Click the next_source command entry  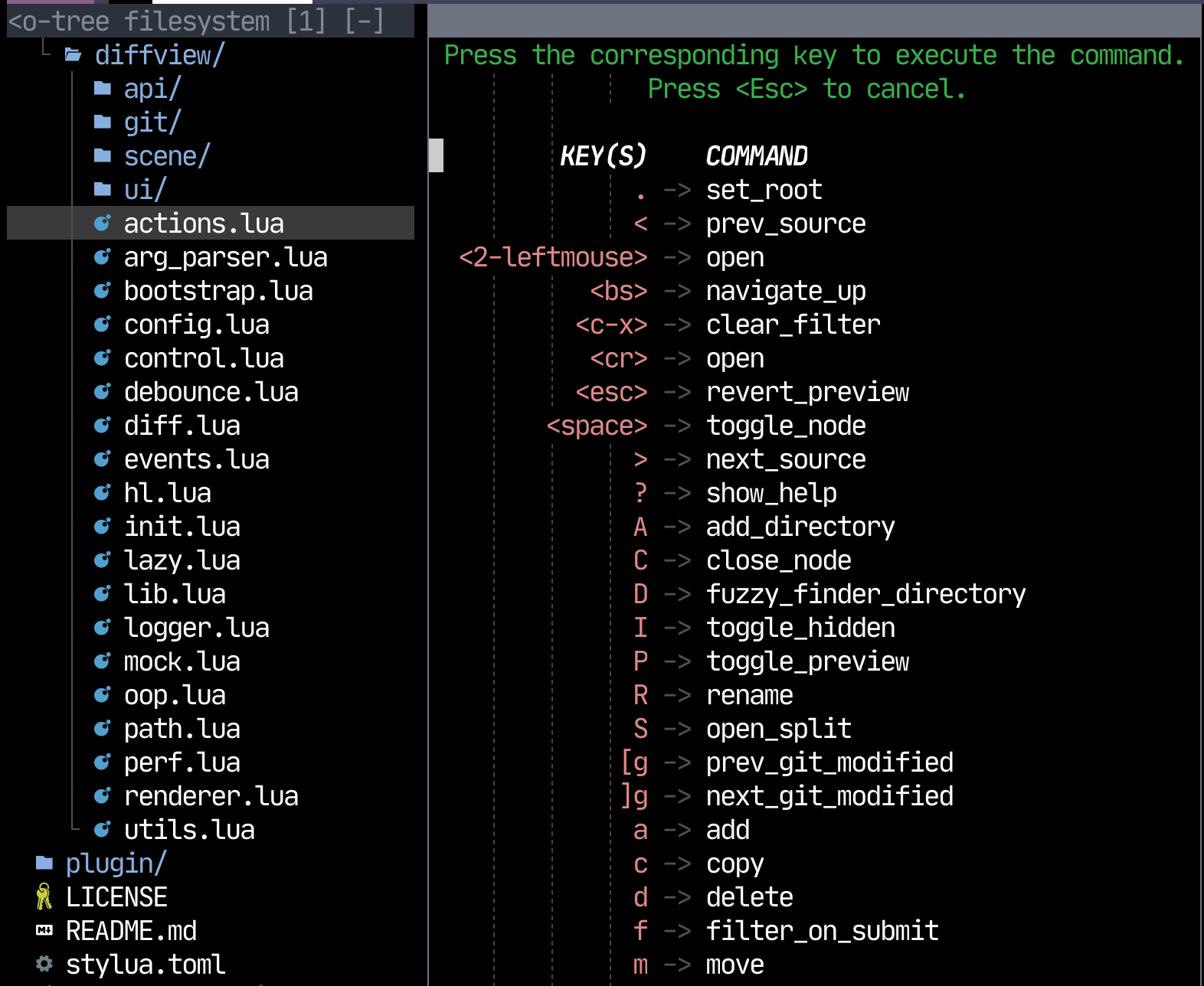786,459
